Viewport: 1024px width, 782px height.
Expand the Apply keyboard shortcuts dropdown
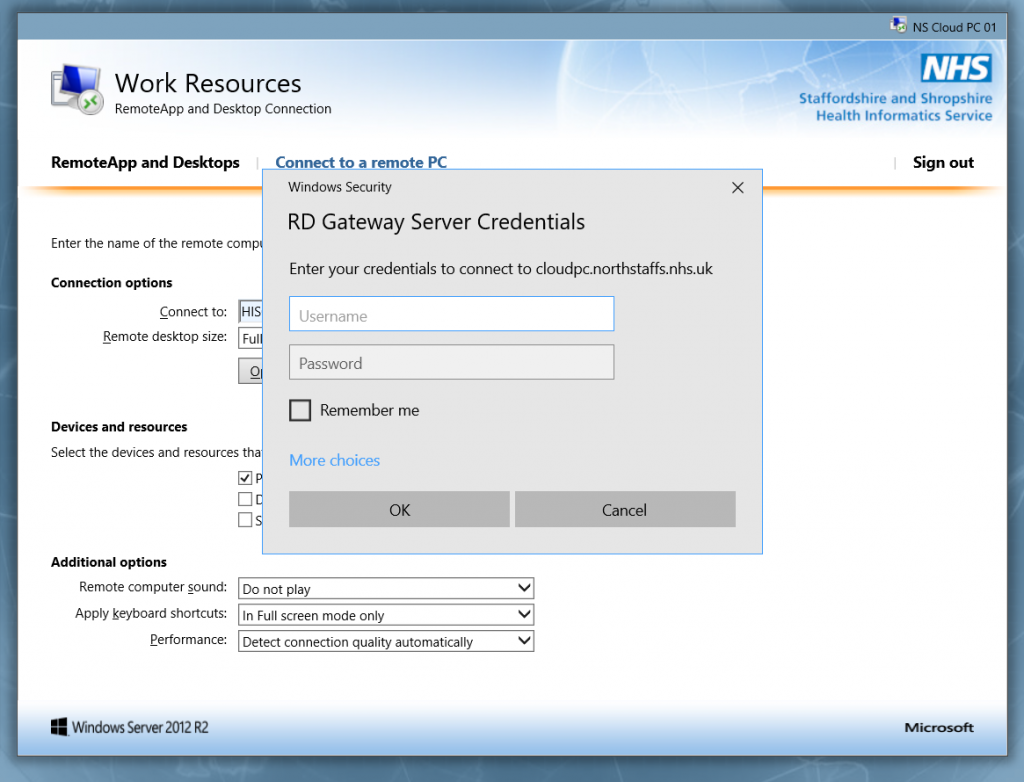[x=387, y=615]
